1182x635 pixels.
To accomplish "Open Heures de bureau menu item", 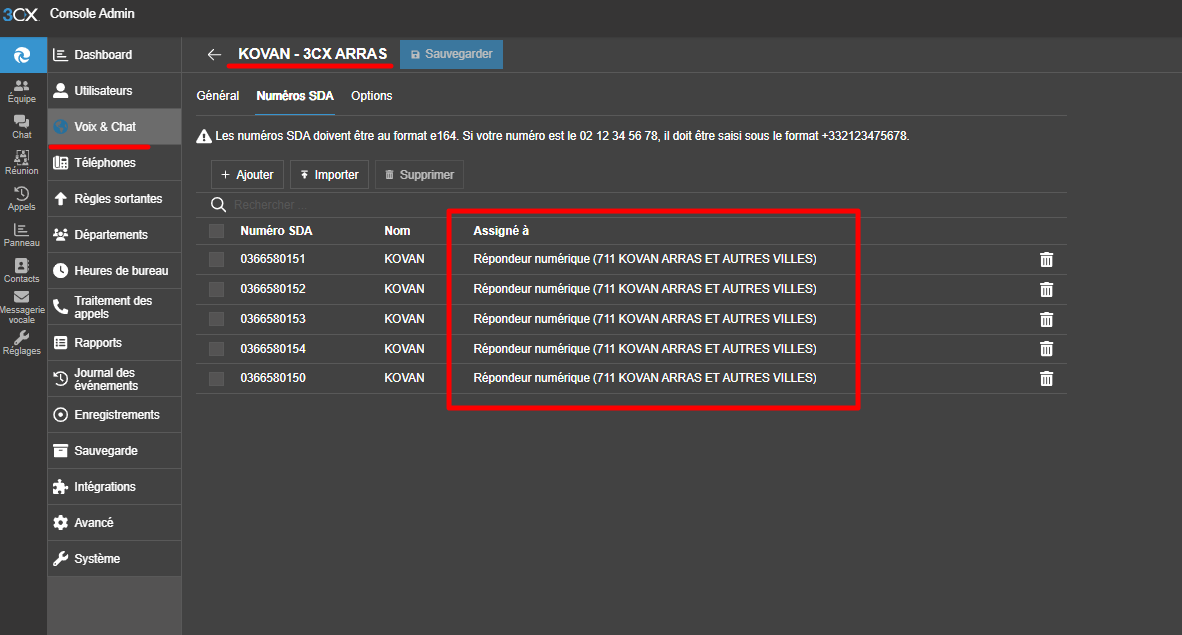I will tap(115, 271).
